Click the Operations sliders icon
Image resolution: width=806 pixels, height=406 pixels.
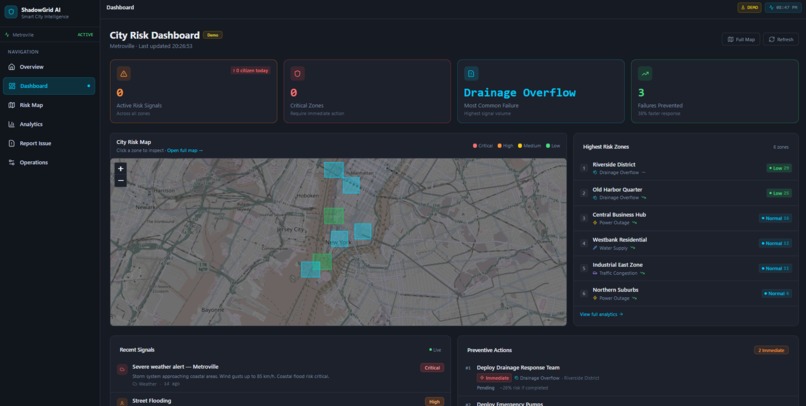[x=12, y=162]
